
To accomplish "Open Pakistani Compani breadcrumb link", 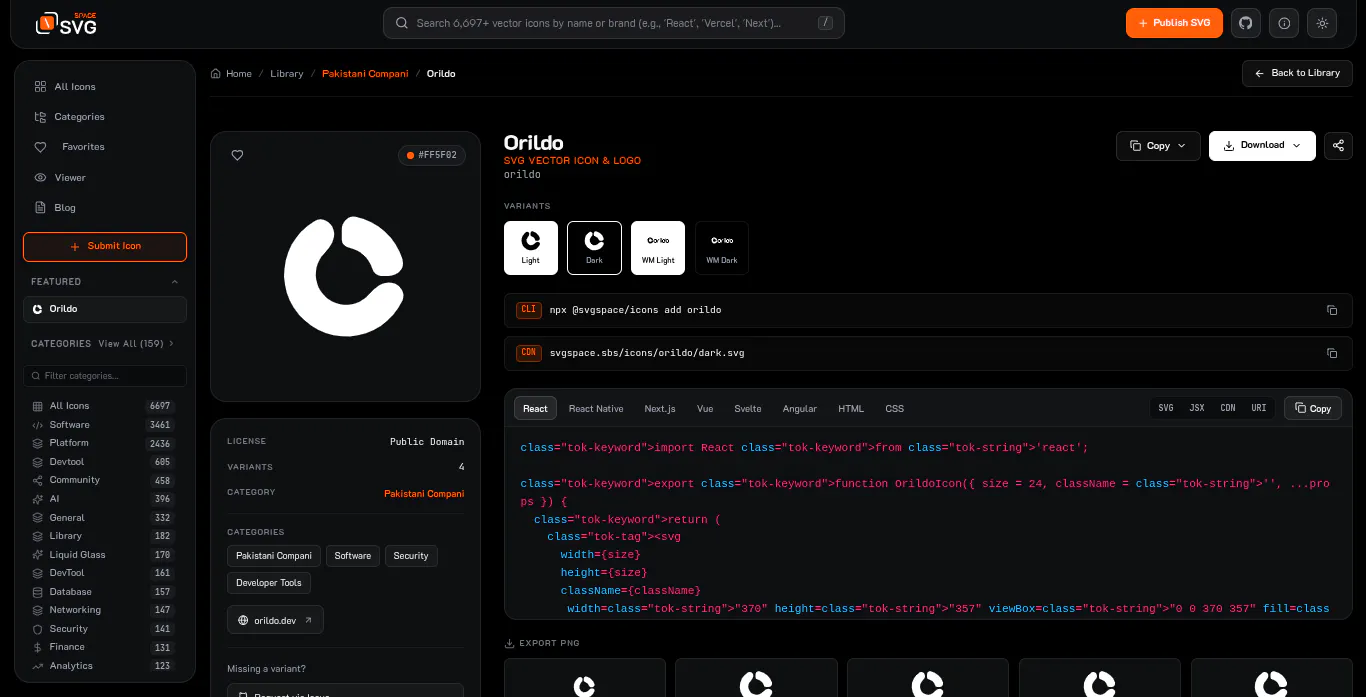I will pos(365,74).
